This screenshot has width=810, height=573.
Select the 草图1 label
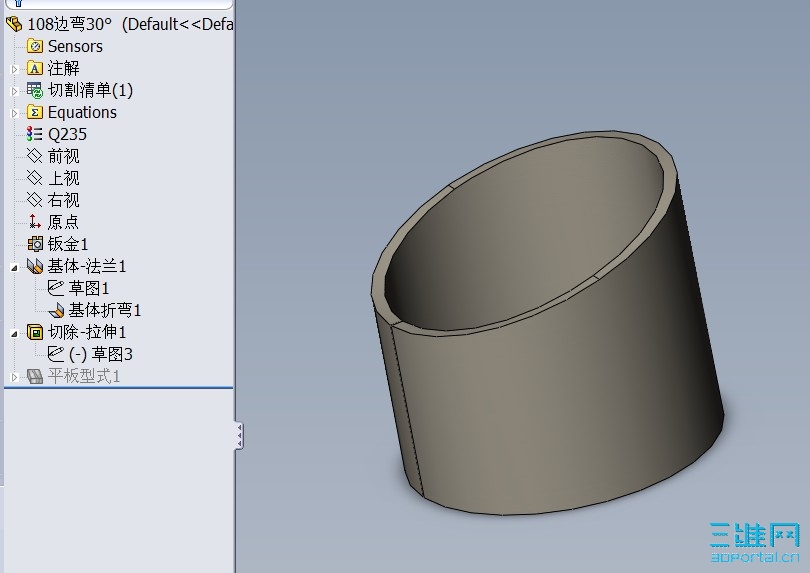pyautogui.click(x=89, y=288)
